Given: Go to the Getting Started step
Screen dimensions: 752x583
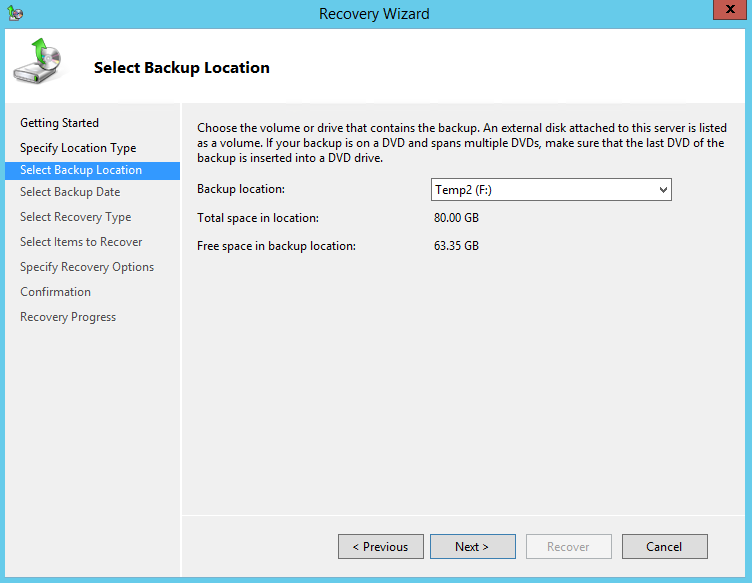Looking at the screenshot, I should pos(59,123).
